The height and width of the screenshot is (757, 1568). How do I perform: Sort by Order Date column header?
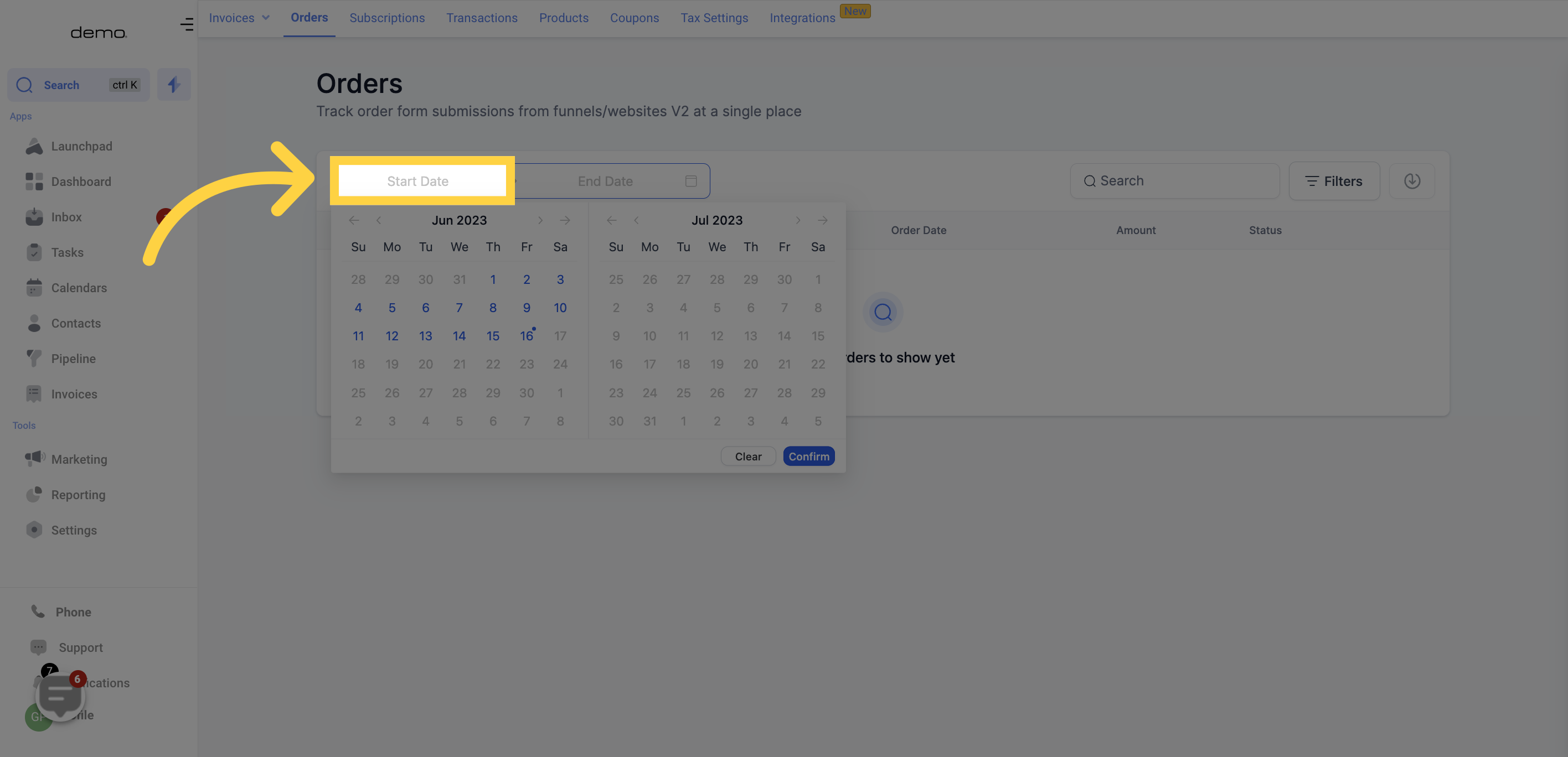[x=919, y=230]
